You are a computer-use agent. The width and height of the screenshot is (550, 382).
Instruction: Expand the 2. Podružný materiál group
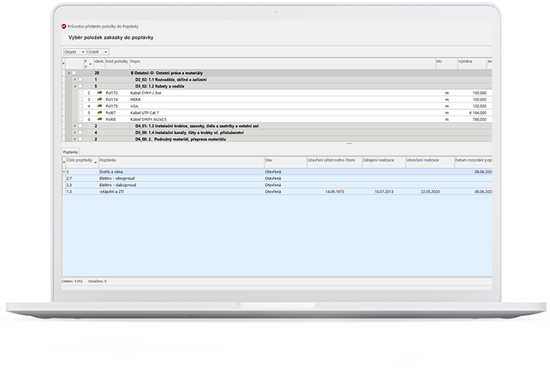75,139
